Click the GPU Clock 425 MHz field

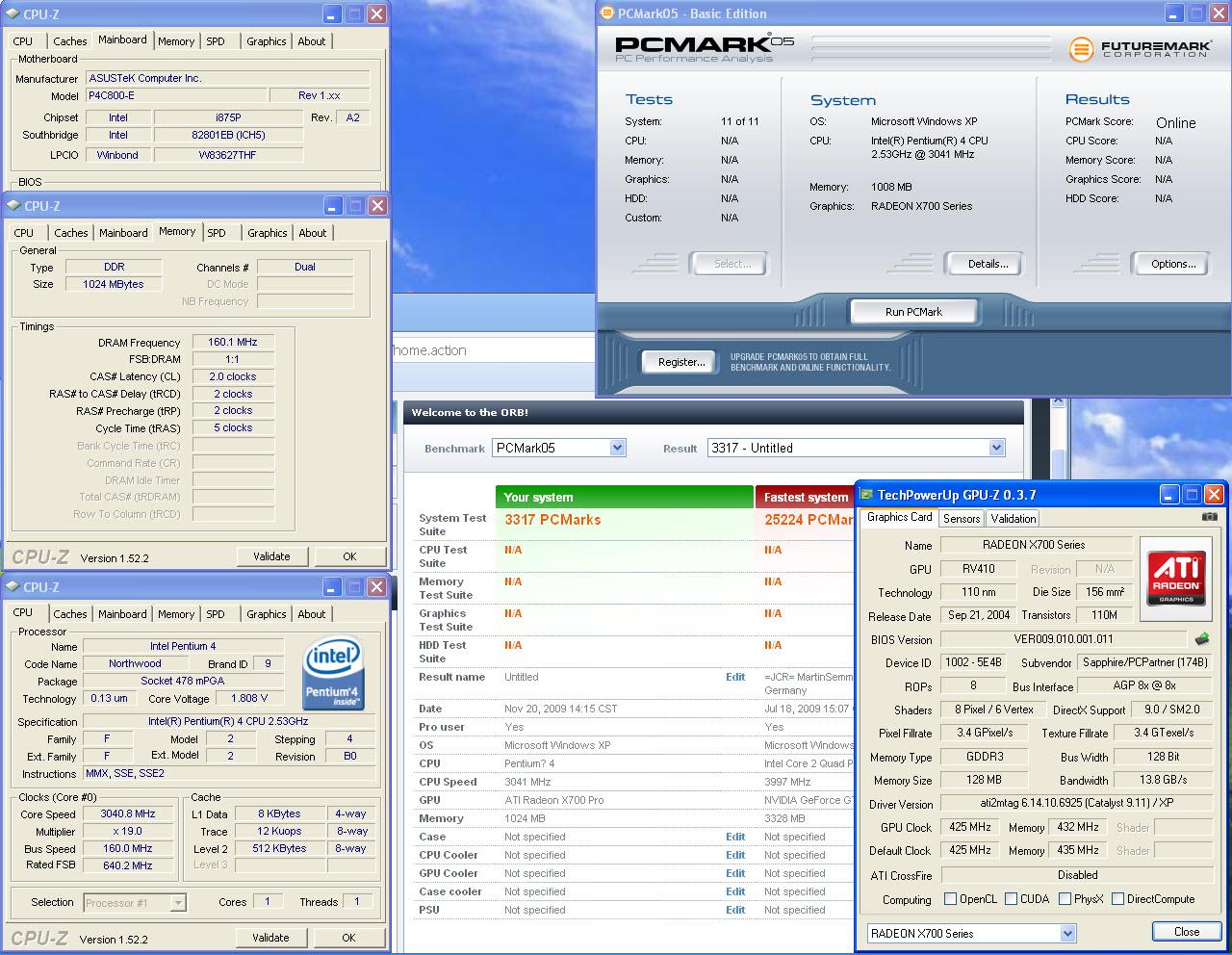[x=970, y=827]
